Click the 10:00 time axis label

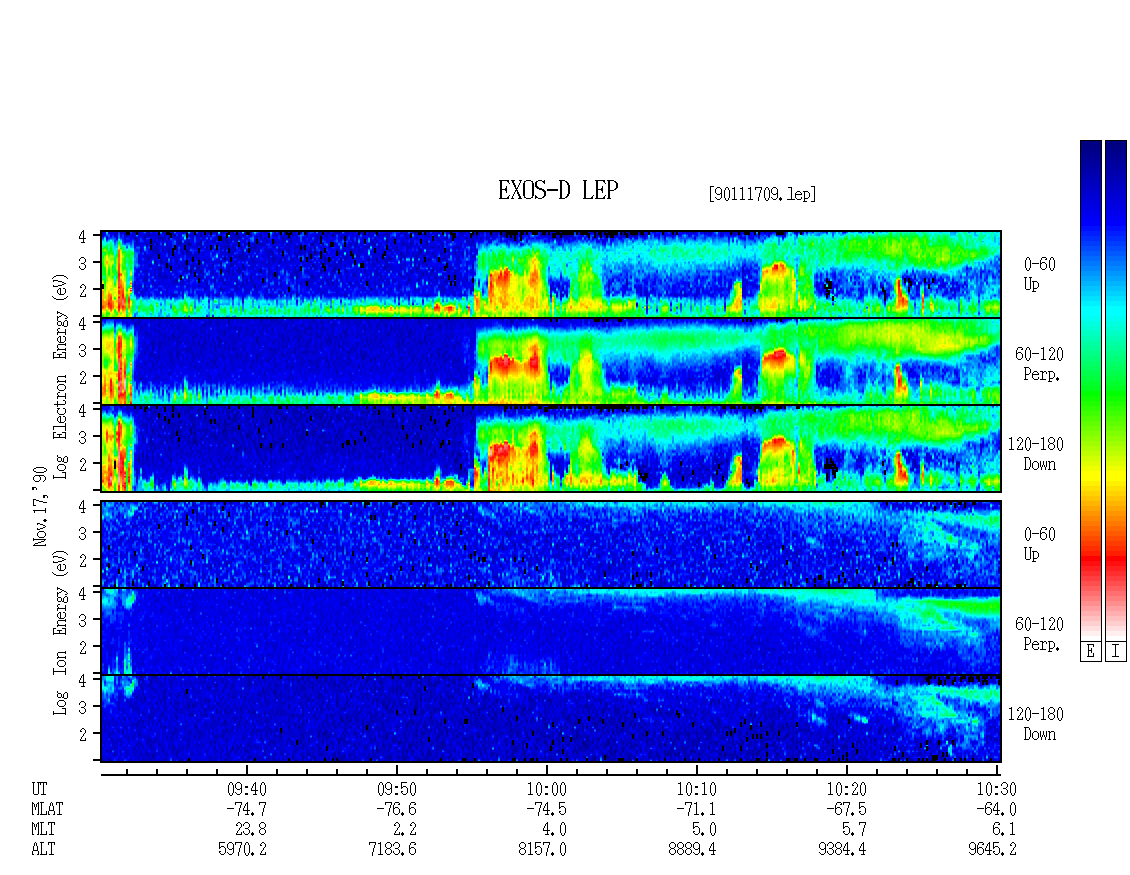pyautogui.click(x=546, y=789)
